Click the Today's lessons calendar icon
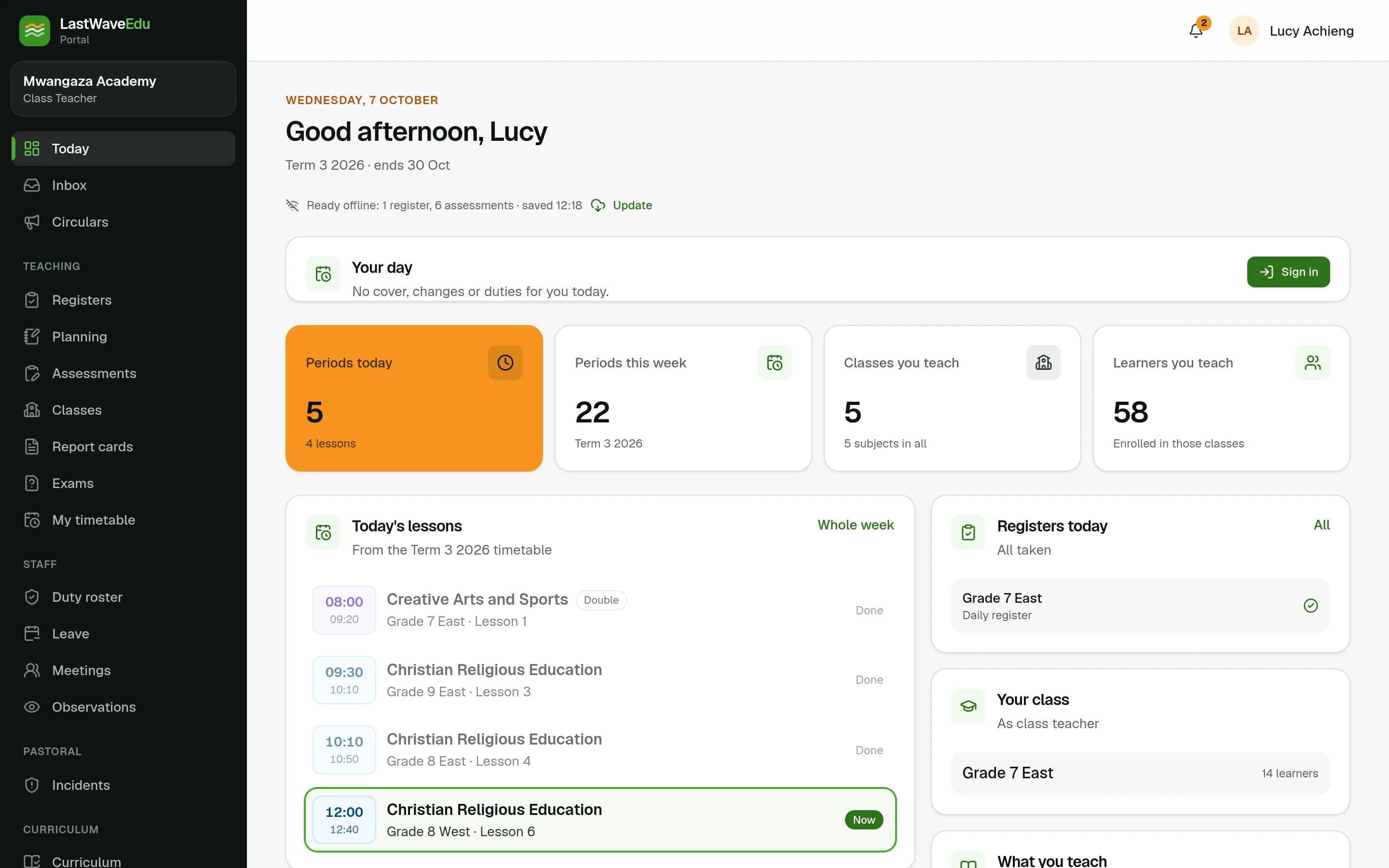The height and width of the screenshot is (868, 1389). (323, 533)
